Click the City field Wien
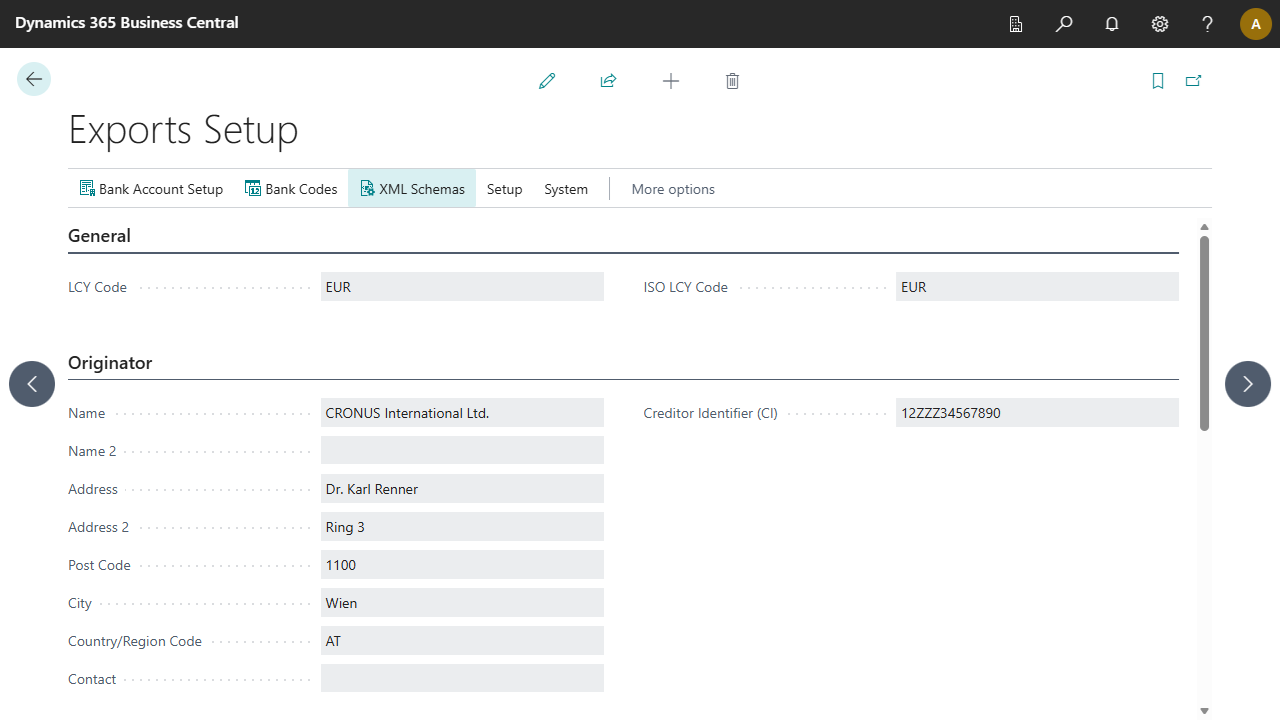The image size is (1280, 720). [x=462, y=603]
